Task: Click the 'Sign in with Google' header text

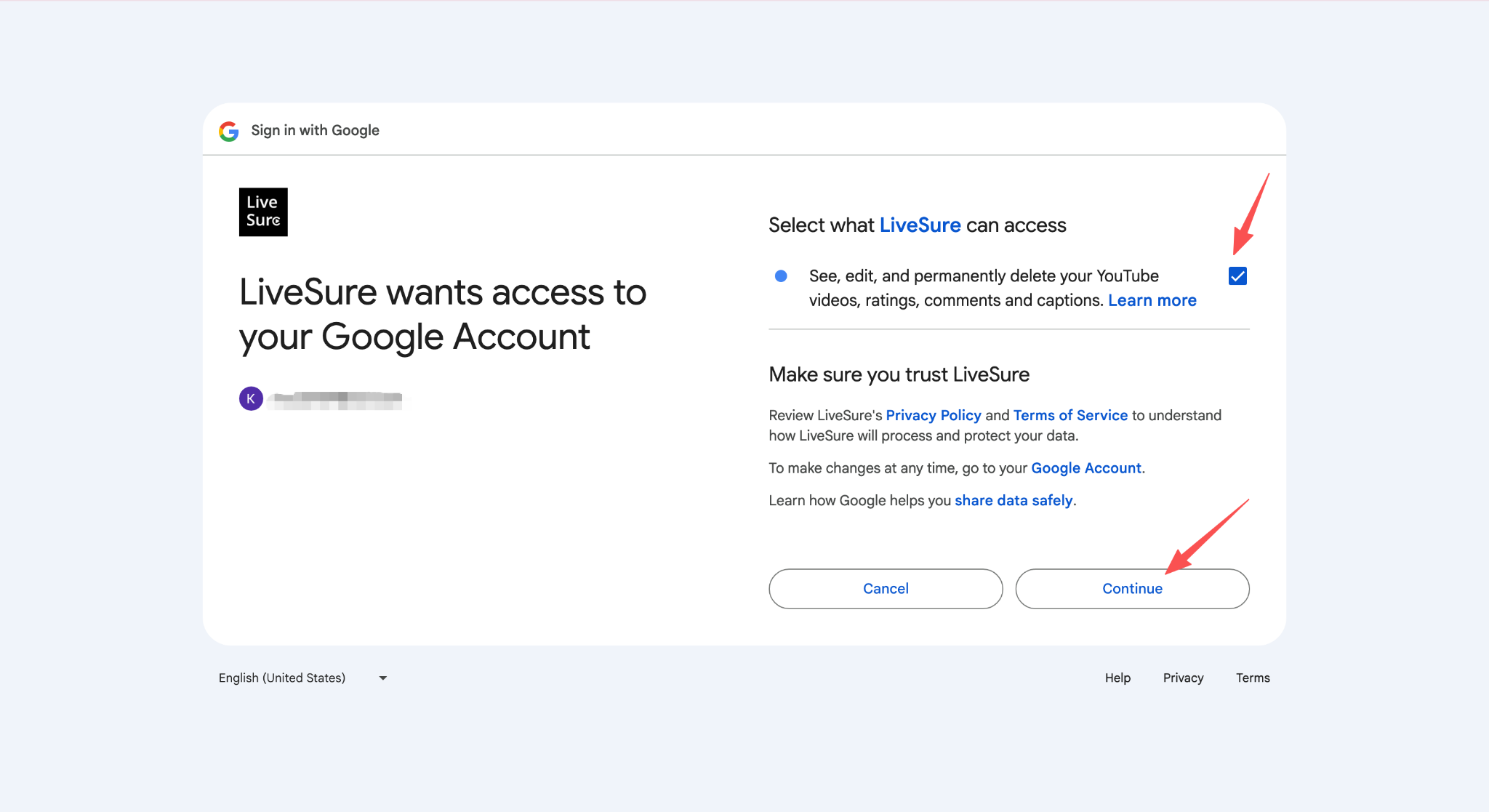Action: pos(315,130)
